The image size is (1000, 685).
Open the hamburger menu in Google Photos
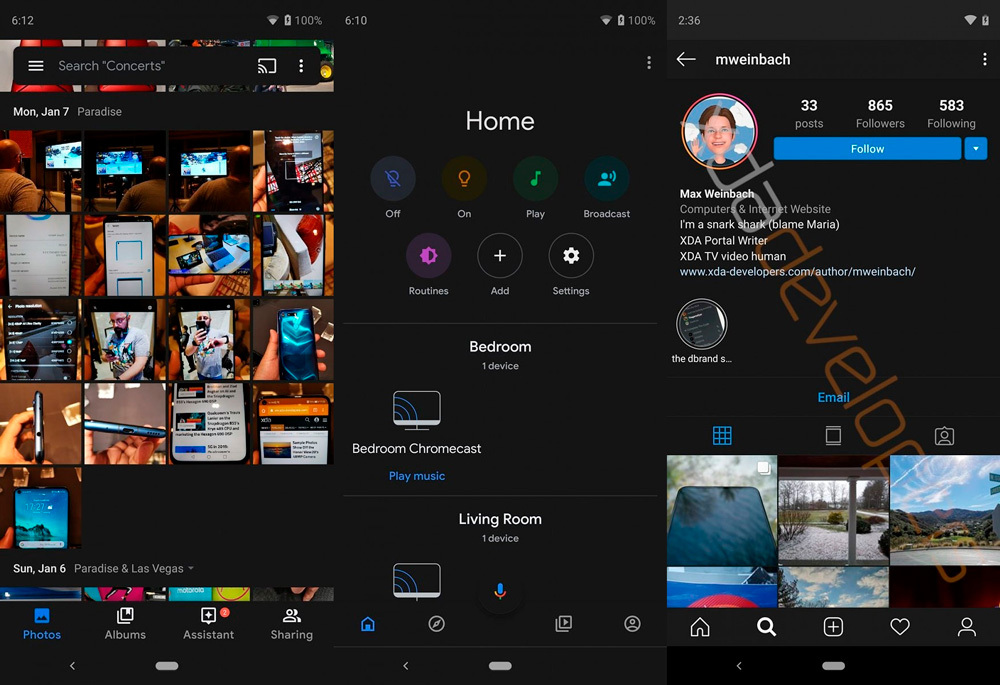point(36,66)
